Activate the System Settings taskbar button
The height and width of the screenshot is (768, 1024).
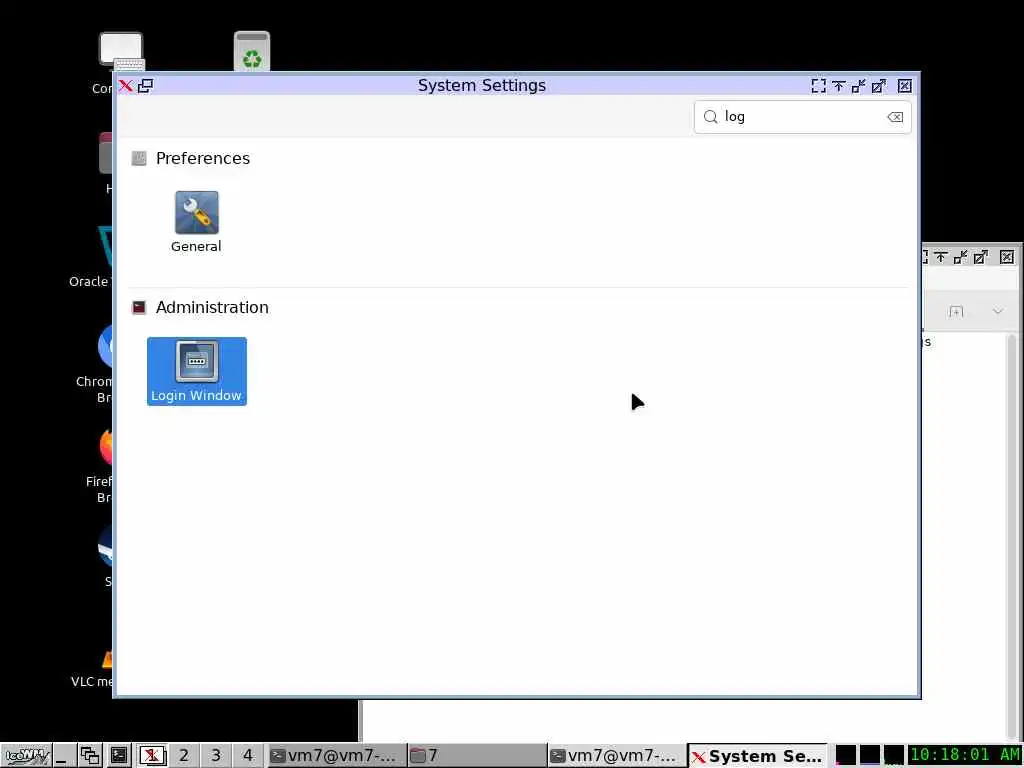point(758,756)
